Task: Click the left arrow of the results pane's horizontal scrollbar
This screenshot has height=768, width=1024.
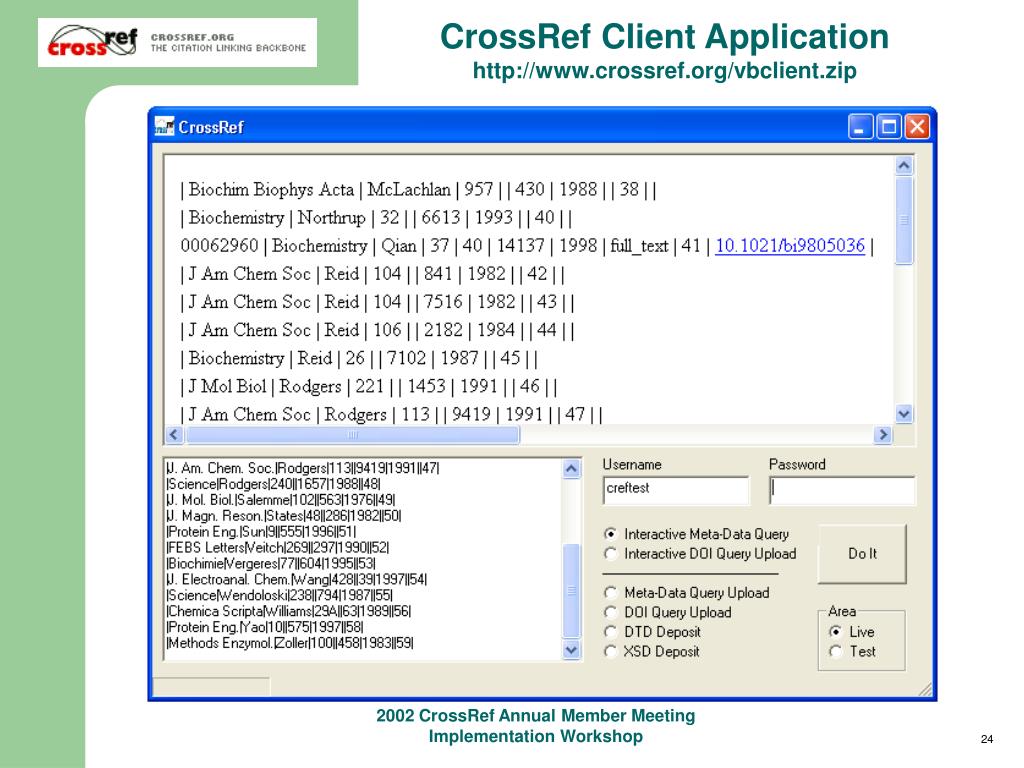Action: pos(174,434)
